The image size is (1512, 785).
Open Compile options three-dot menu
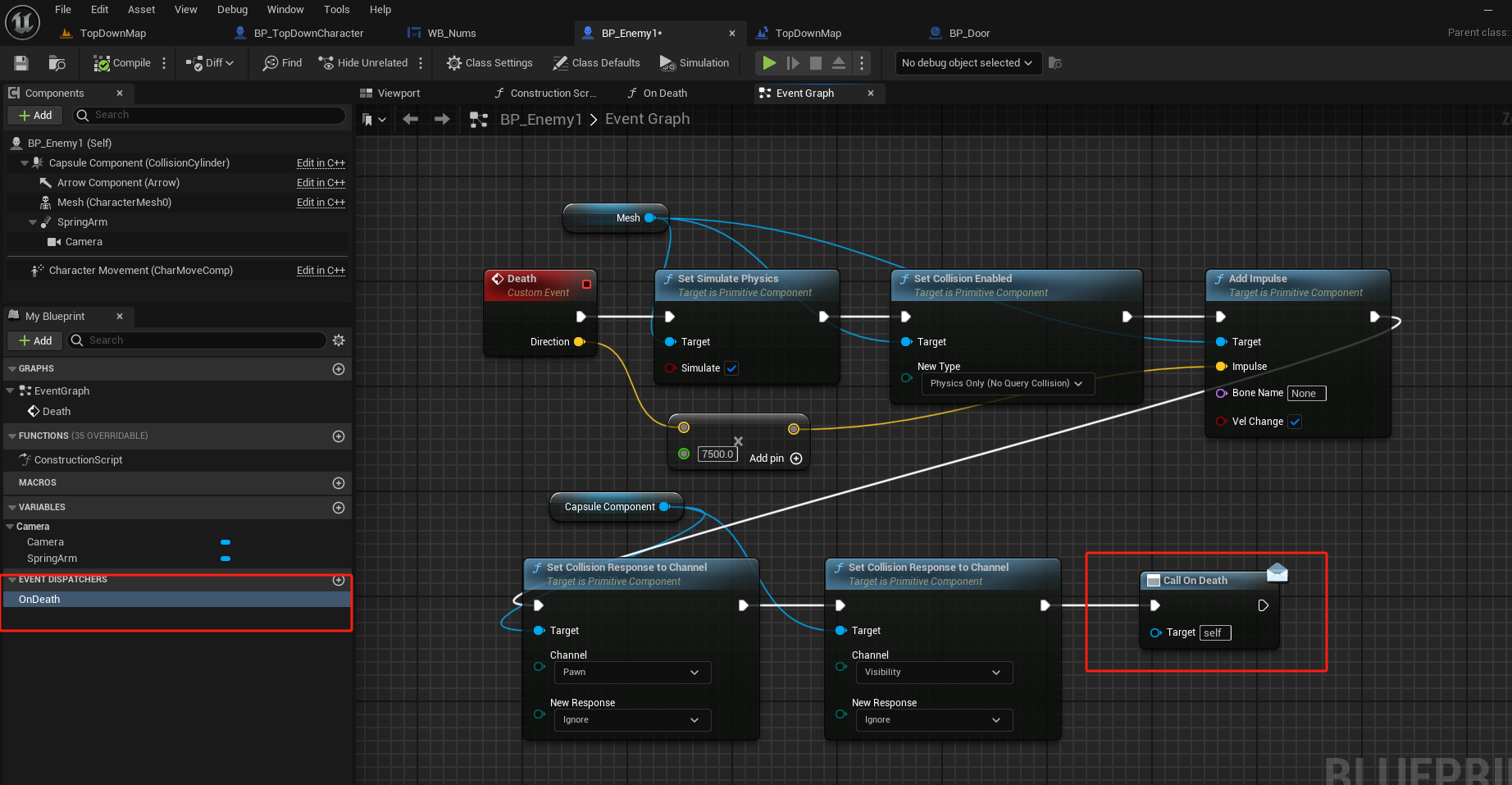click(x=164, y=63)
